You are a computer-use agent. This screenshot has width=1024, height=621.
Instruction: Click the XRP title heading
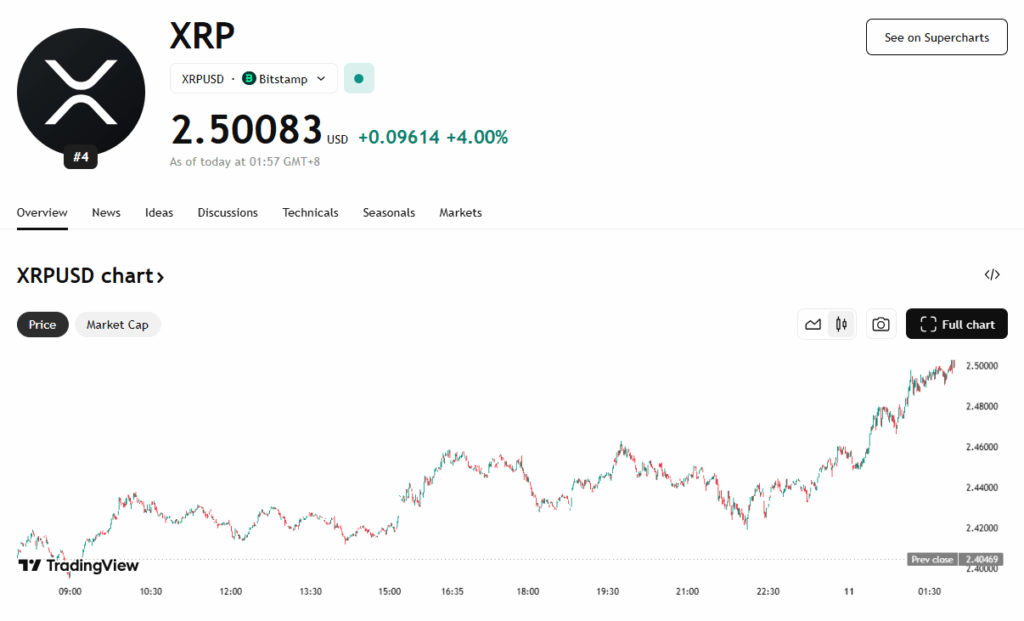(202, 36)
